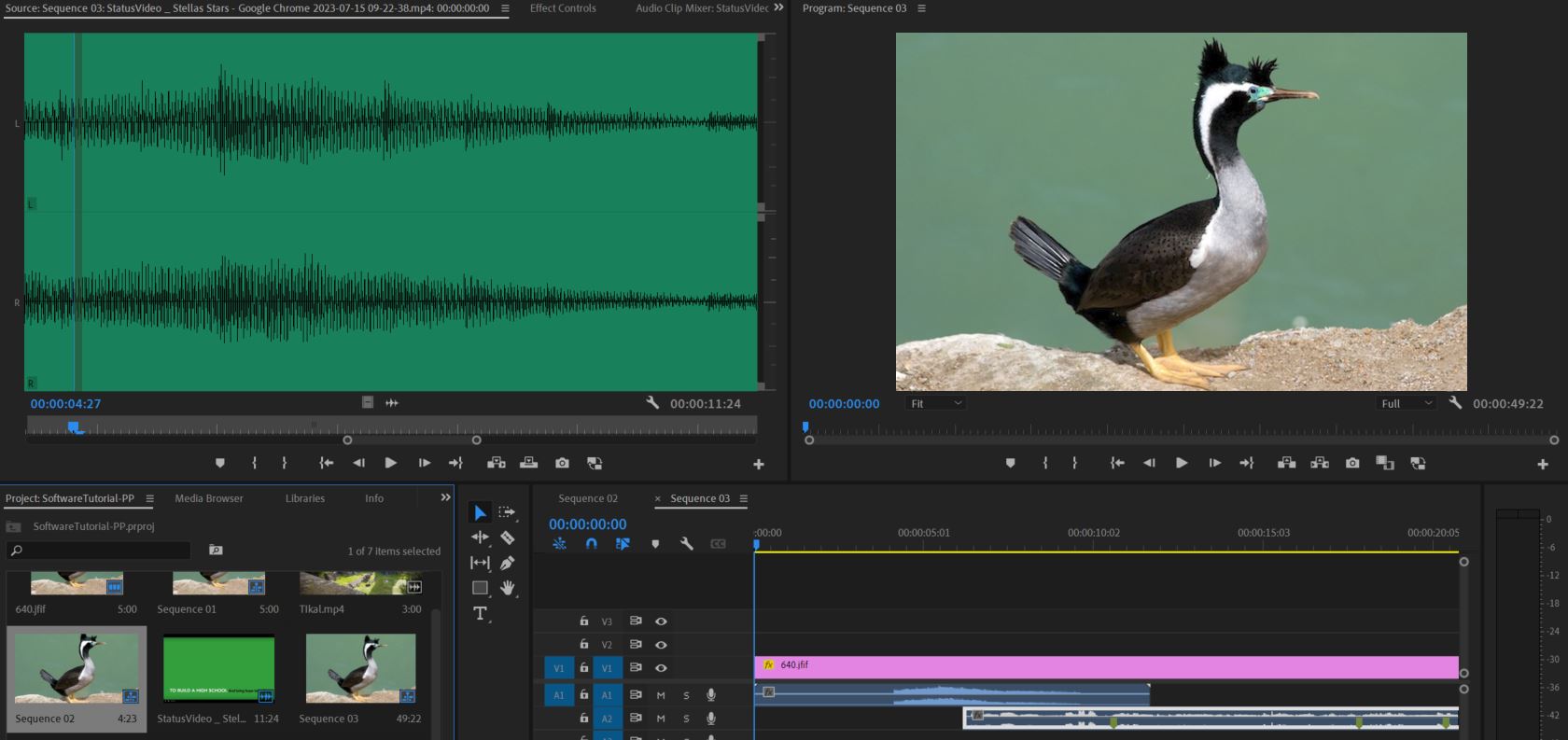
Task: Mute audio track A1
Action: pyautogui.click(x=661, y=695)
